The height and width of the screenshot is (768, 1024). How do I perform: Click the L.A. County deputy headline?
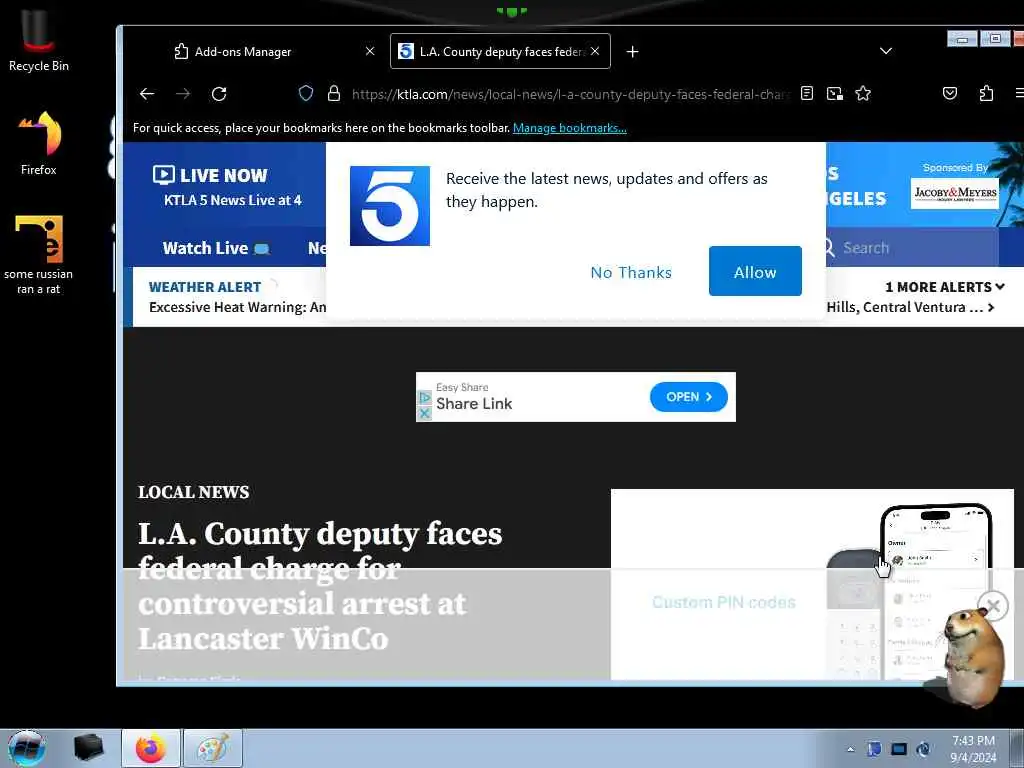coord(320,586)
